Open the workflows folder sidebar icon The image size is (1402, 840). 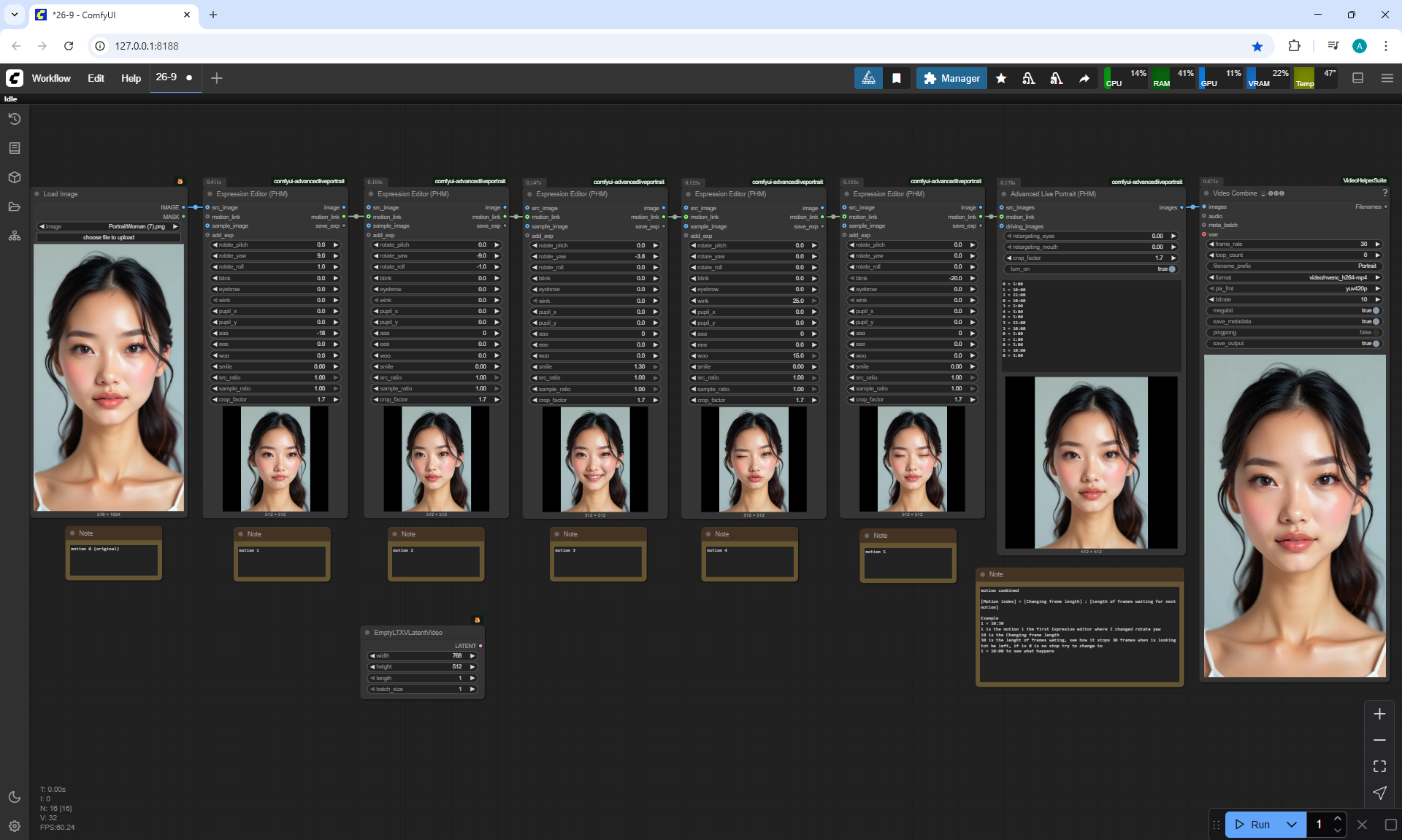15,207
